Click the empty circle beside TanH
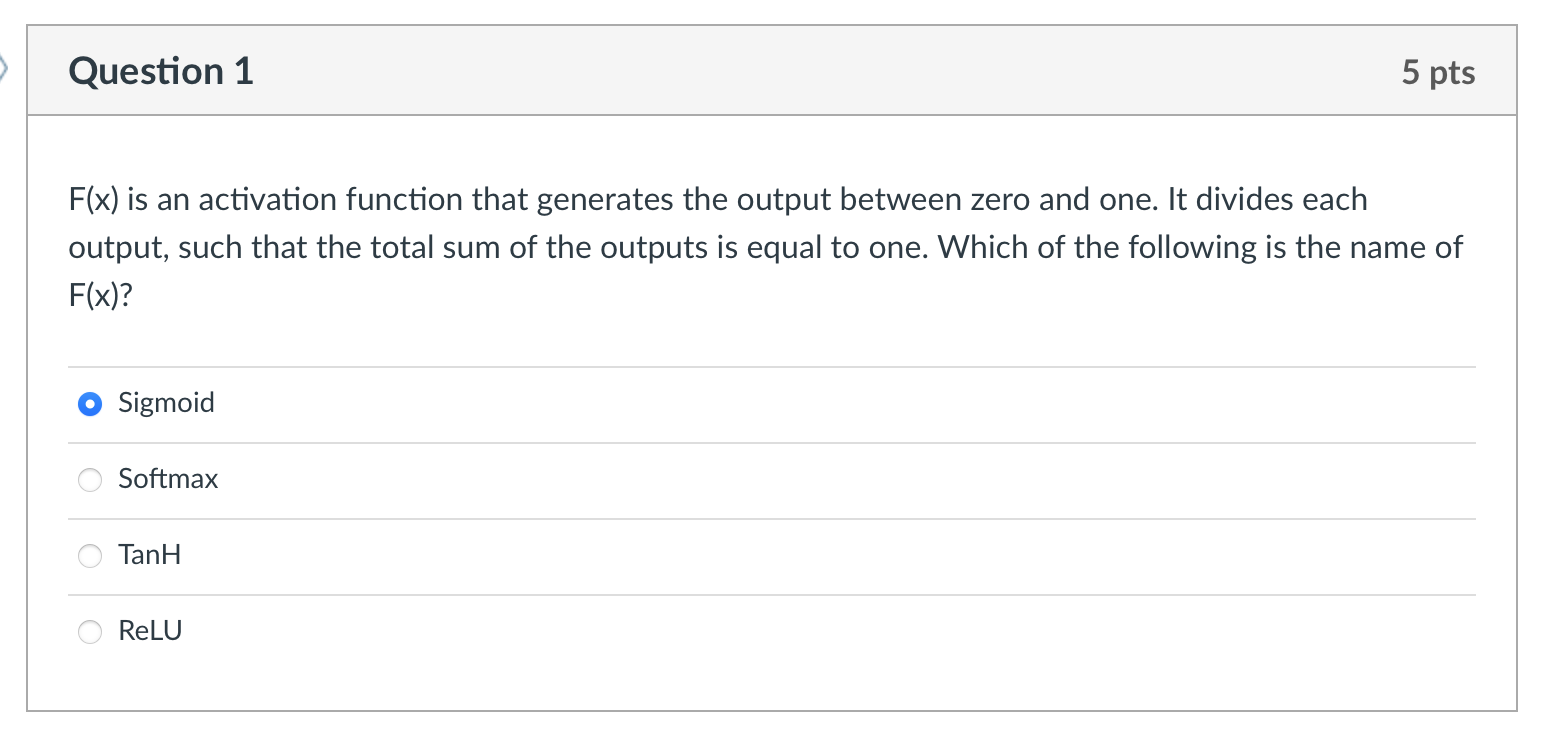Viewport: 1554px width, 748px height. [x=89, y=556]
